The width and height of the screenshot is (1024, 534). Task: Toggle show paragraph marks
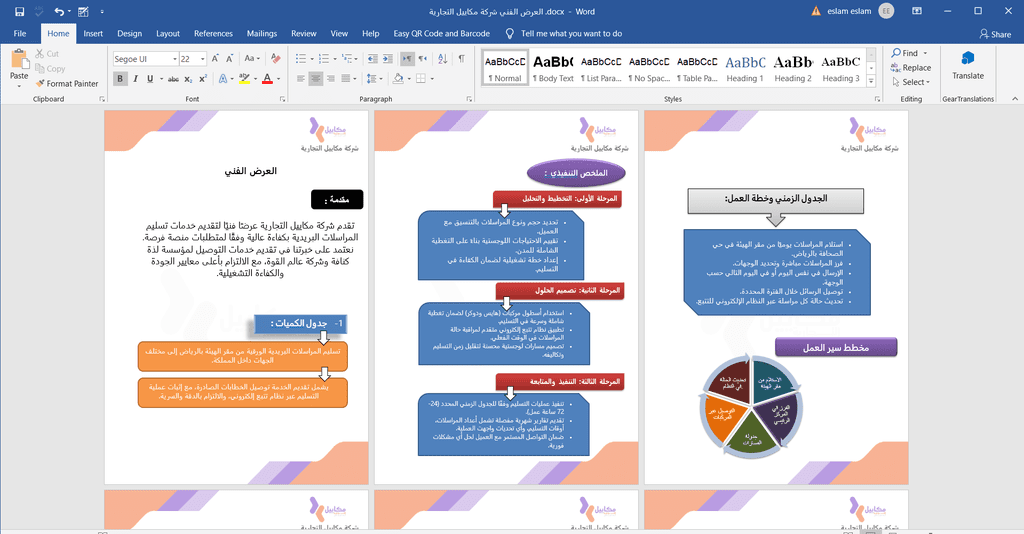[461, 59]
